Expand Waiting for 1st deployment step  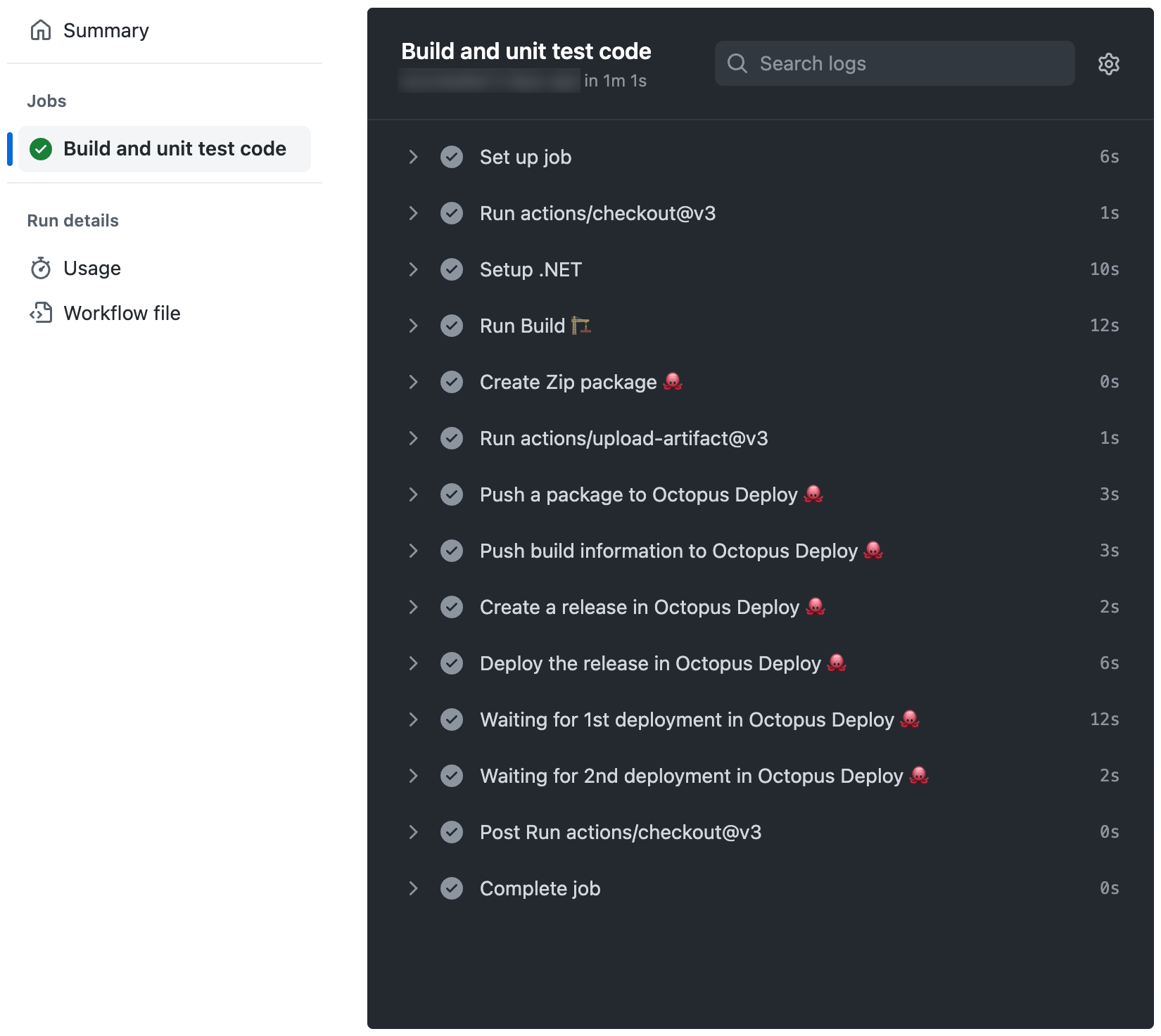point(414,720)
